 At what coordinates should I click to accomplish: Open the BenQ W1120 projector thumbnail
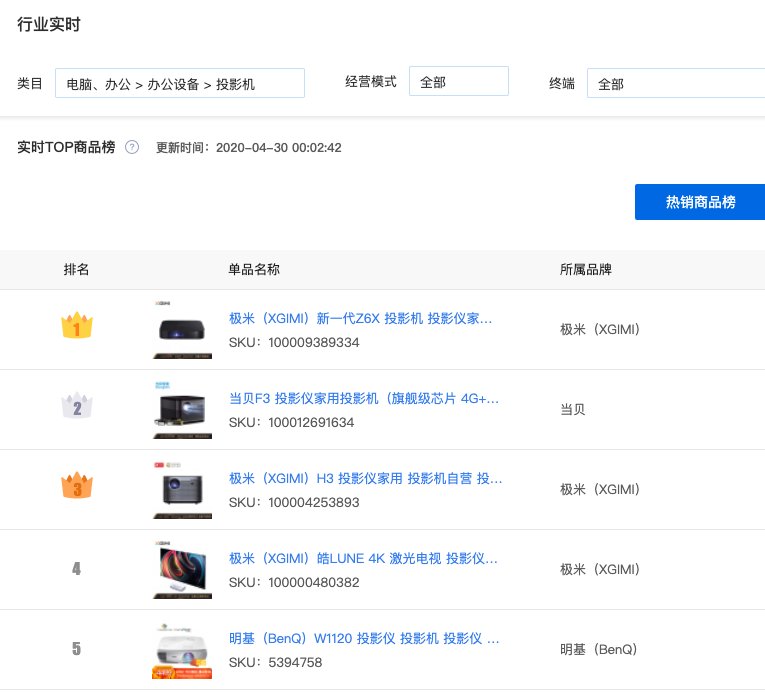(184, 650)
